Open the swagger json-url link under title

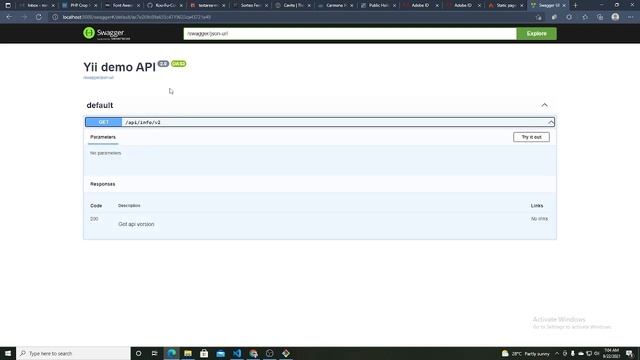(98, 78)
